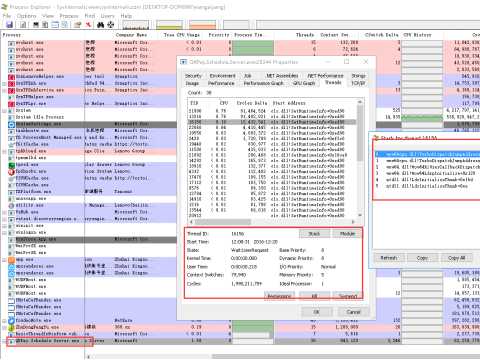480x360 pixels.
Task: Click the thread list scroll-down arrow
Action: point(360,215)
